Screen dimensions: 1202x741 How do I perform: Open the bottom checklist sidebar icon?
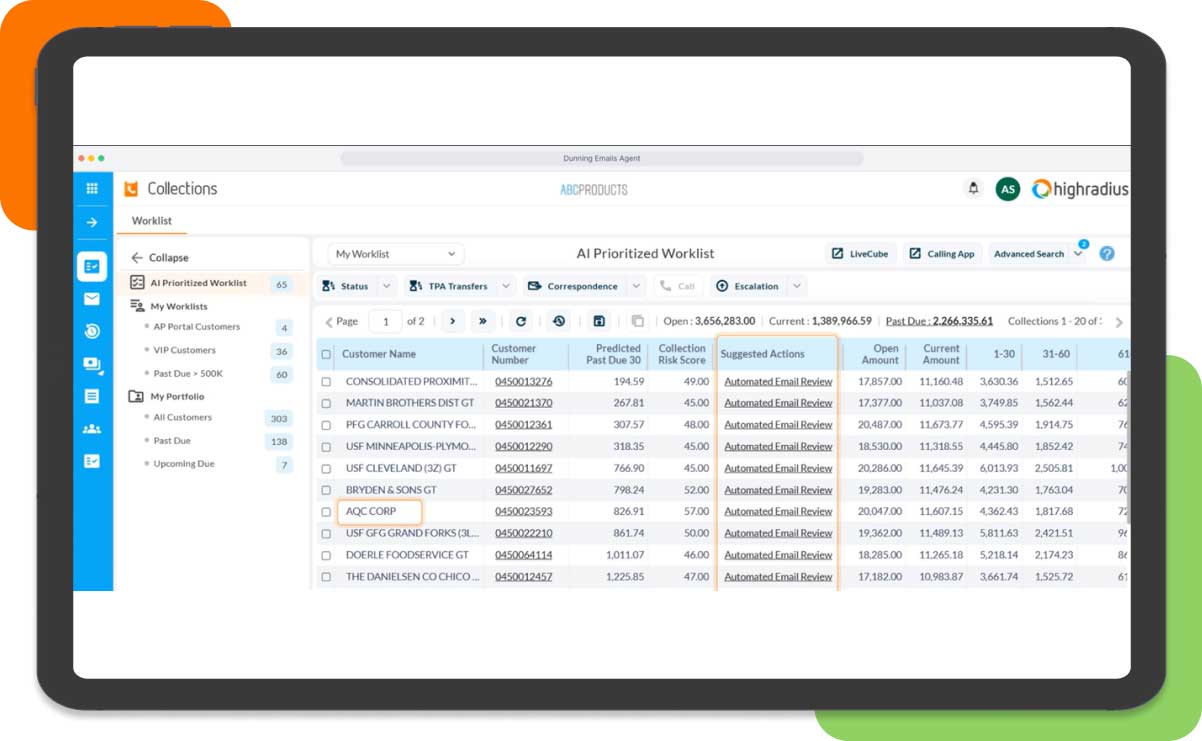click(92, 461)
